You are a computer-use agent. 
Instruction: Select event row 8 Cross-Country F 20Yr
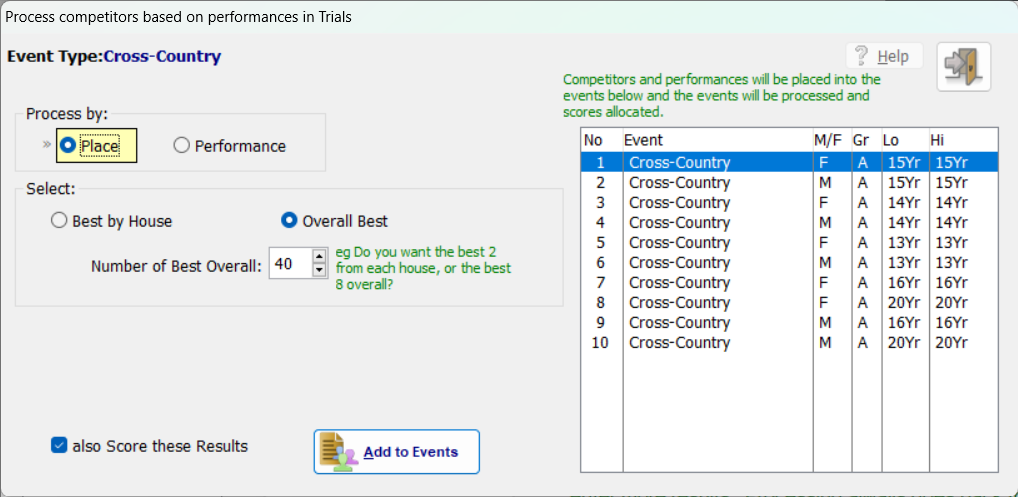coord(789,302)
